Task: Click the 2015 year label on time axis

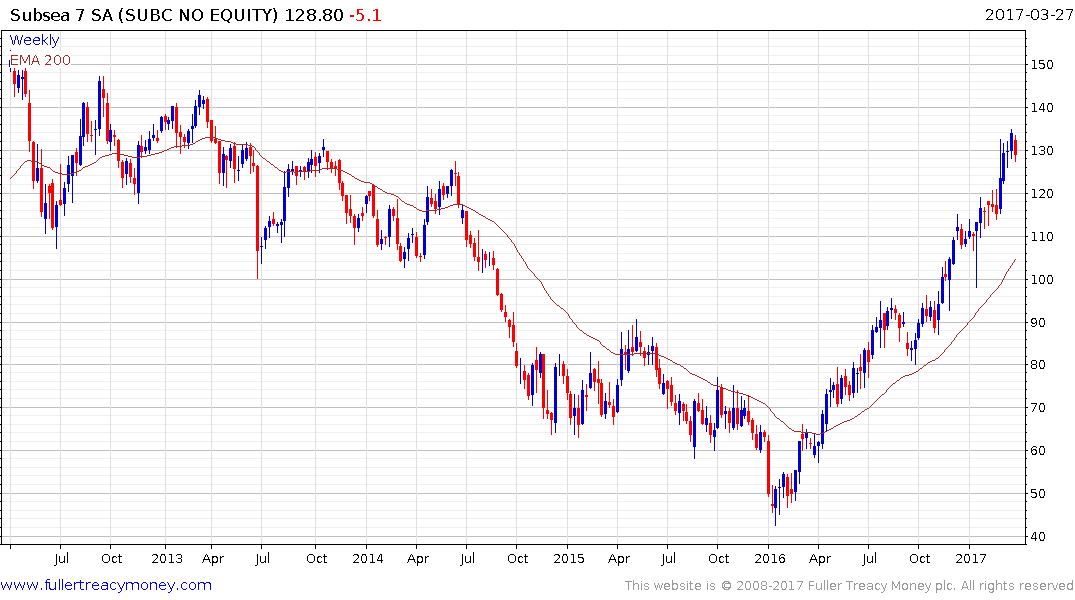Action: pos(568,558)
